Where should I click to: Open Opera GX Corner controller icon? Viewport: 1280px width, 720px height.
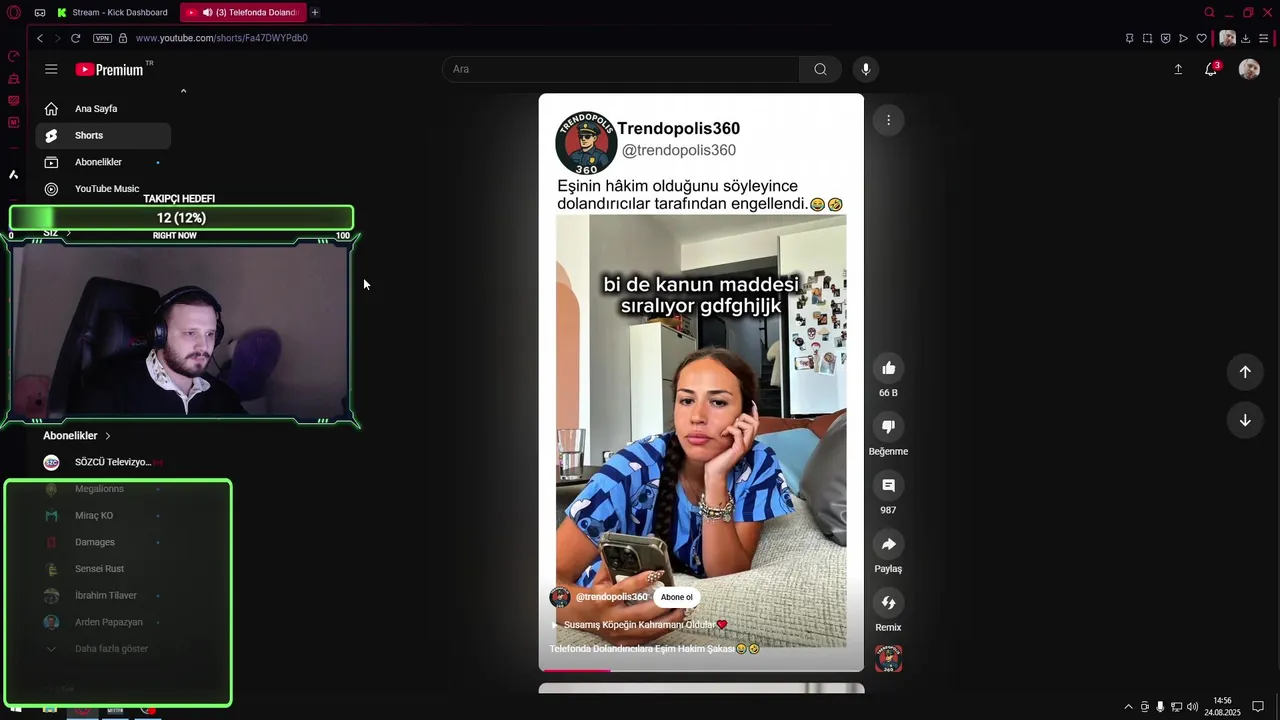click(40, 12)
